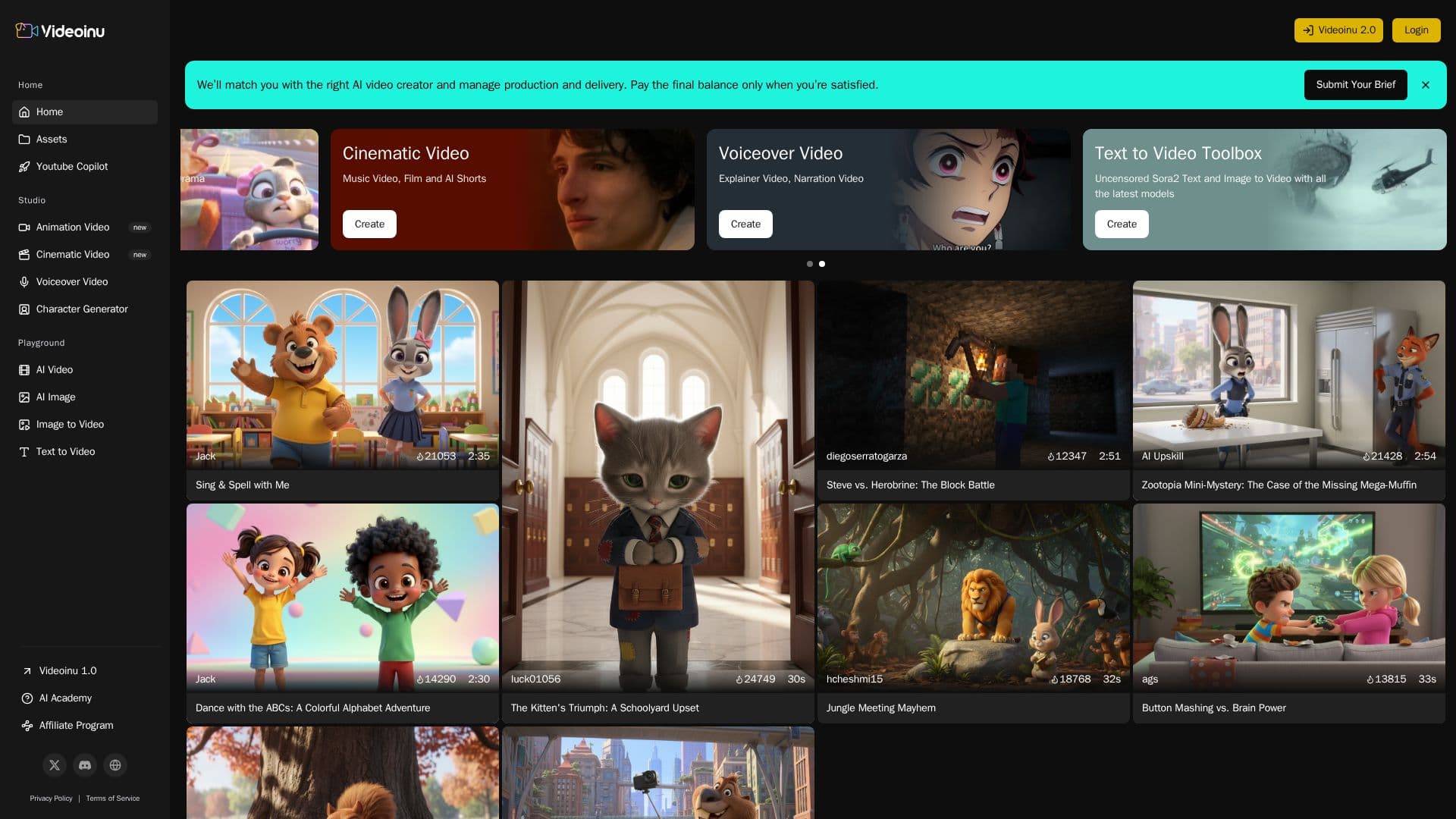
Task: Open the Character Generator page
Action: tap(85, 309)
